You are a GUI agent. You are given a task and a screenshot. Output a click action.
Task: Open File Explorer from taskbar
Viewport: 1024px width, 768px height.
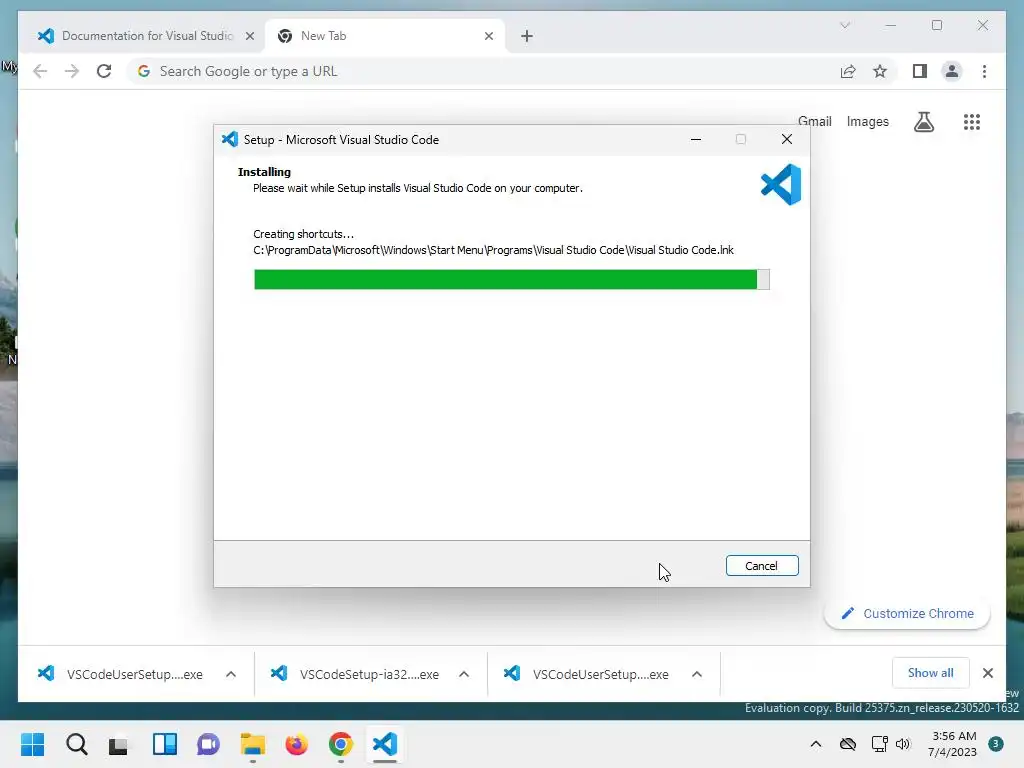pos(253,744)
